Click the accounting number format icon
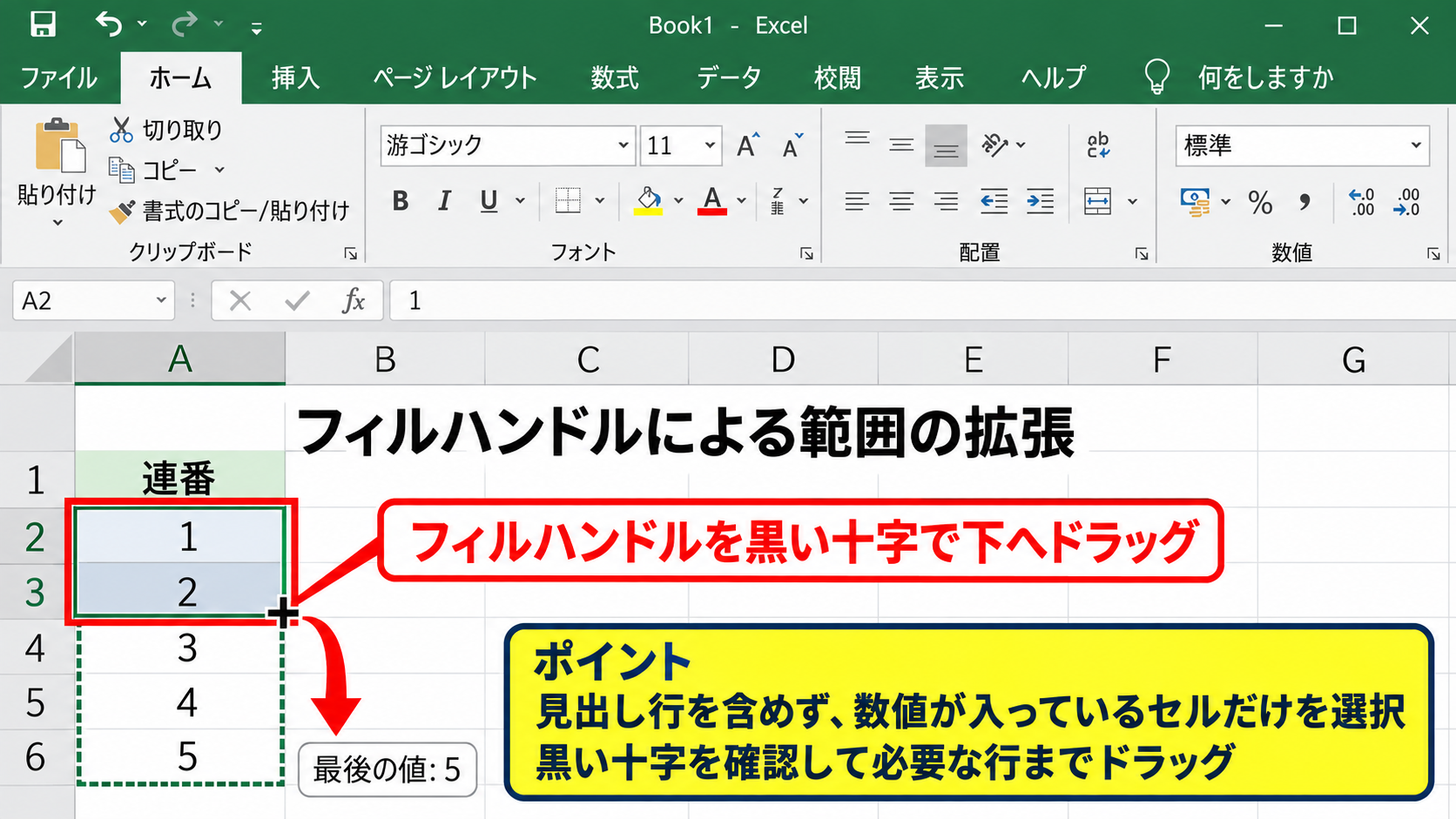The image size is (1456, 819). pyautogui.click(x=1195, y=202)
